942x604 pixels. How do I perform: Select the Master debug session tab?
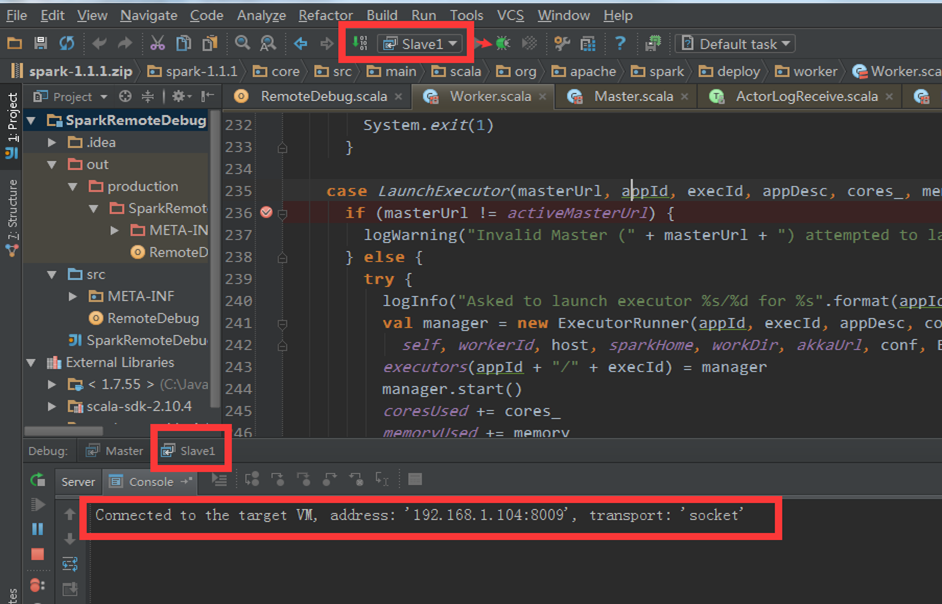click(115, 451)
